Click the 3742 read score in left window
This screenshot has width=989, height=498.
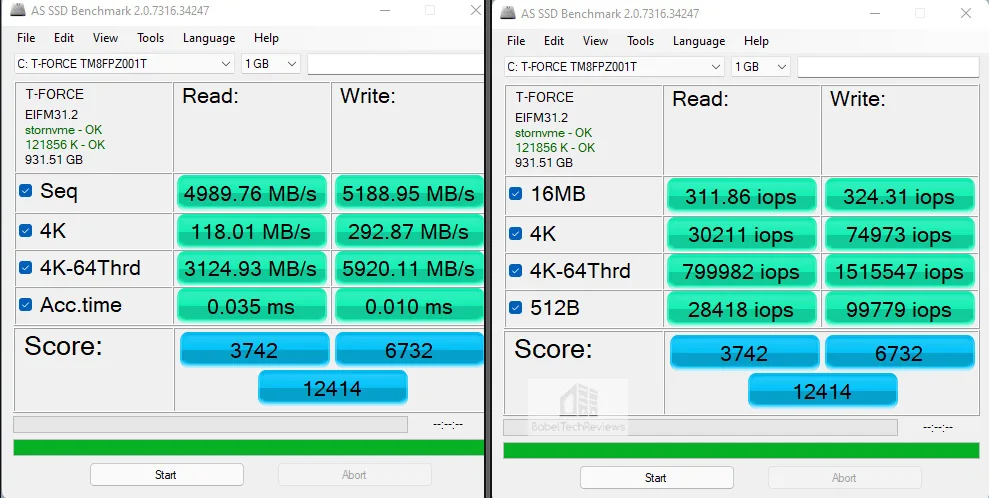(254, 349)
